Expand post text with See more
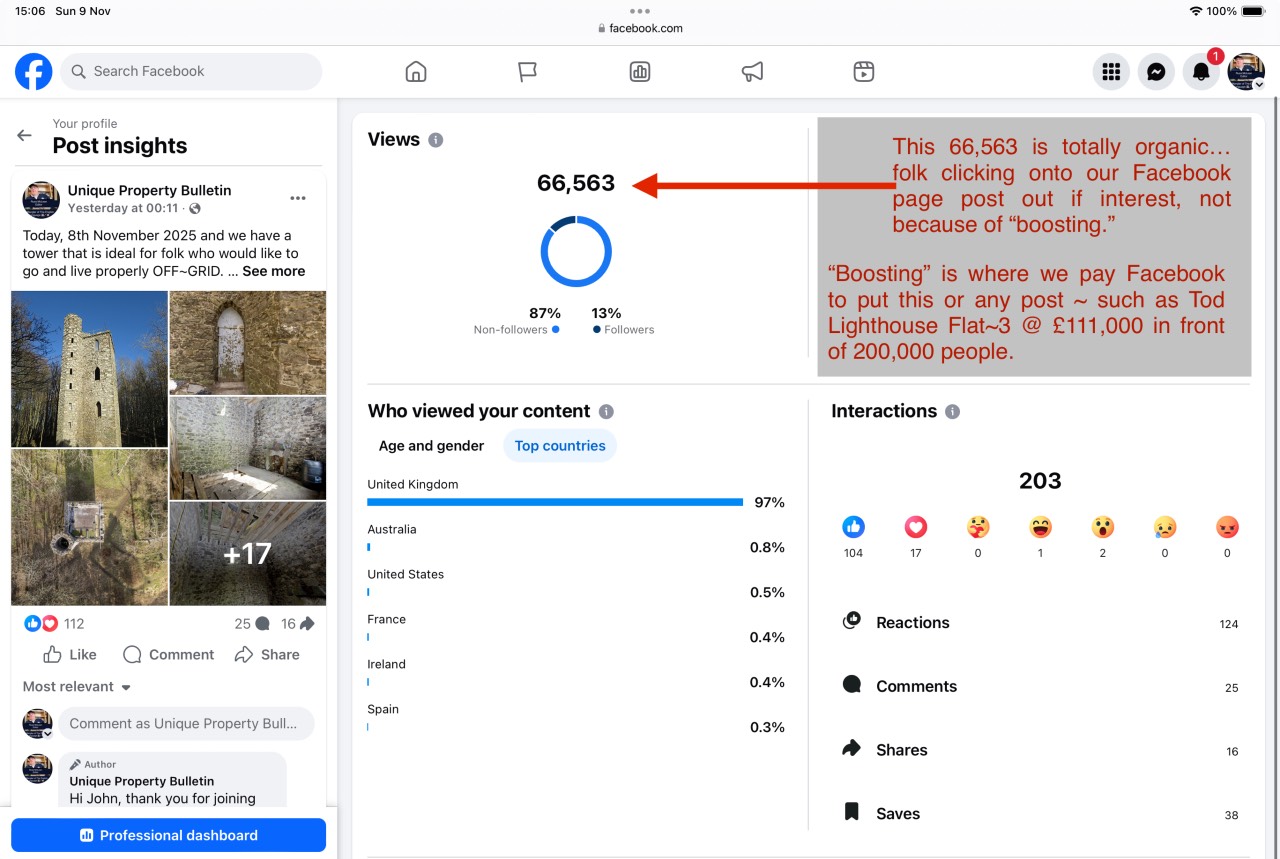This screenshot has height=859, width=1280. 273,271
